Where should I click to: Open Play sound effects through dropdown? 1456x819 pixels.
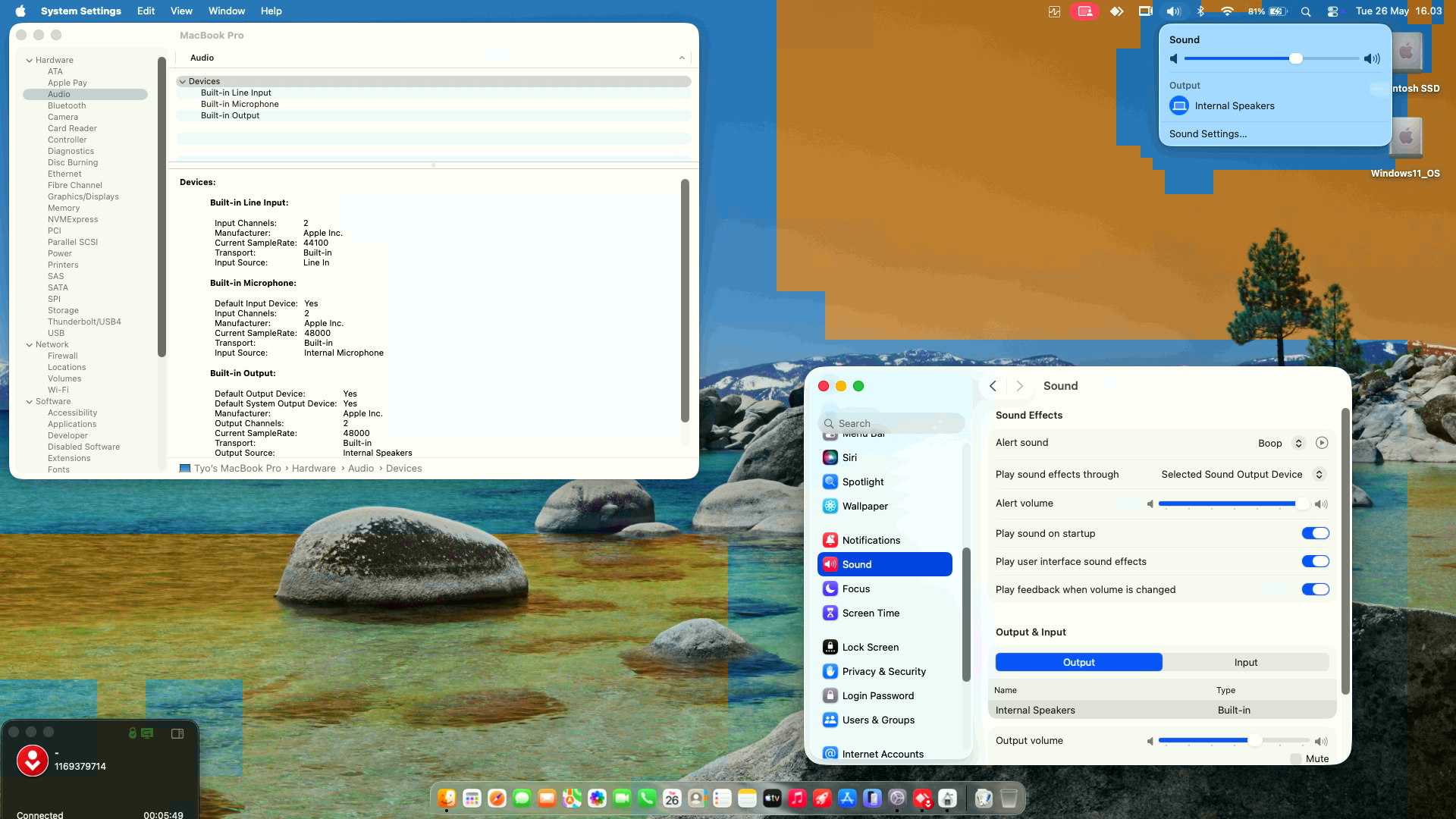point(1242,474)
